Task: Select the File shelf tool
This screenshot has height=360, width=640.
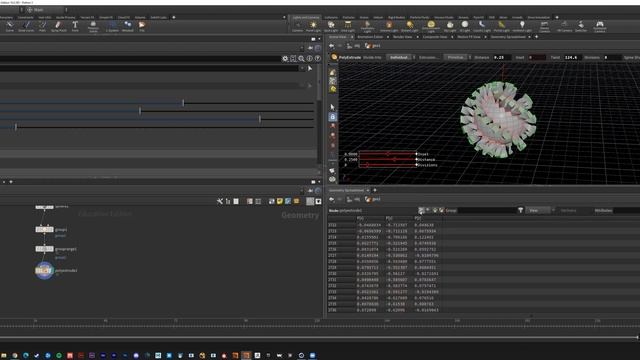Action: tap(142, 27)
